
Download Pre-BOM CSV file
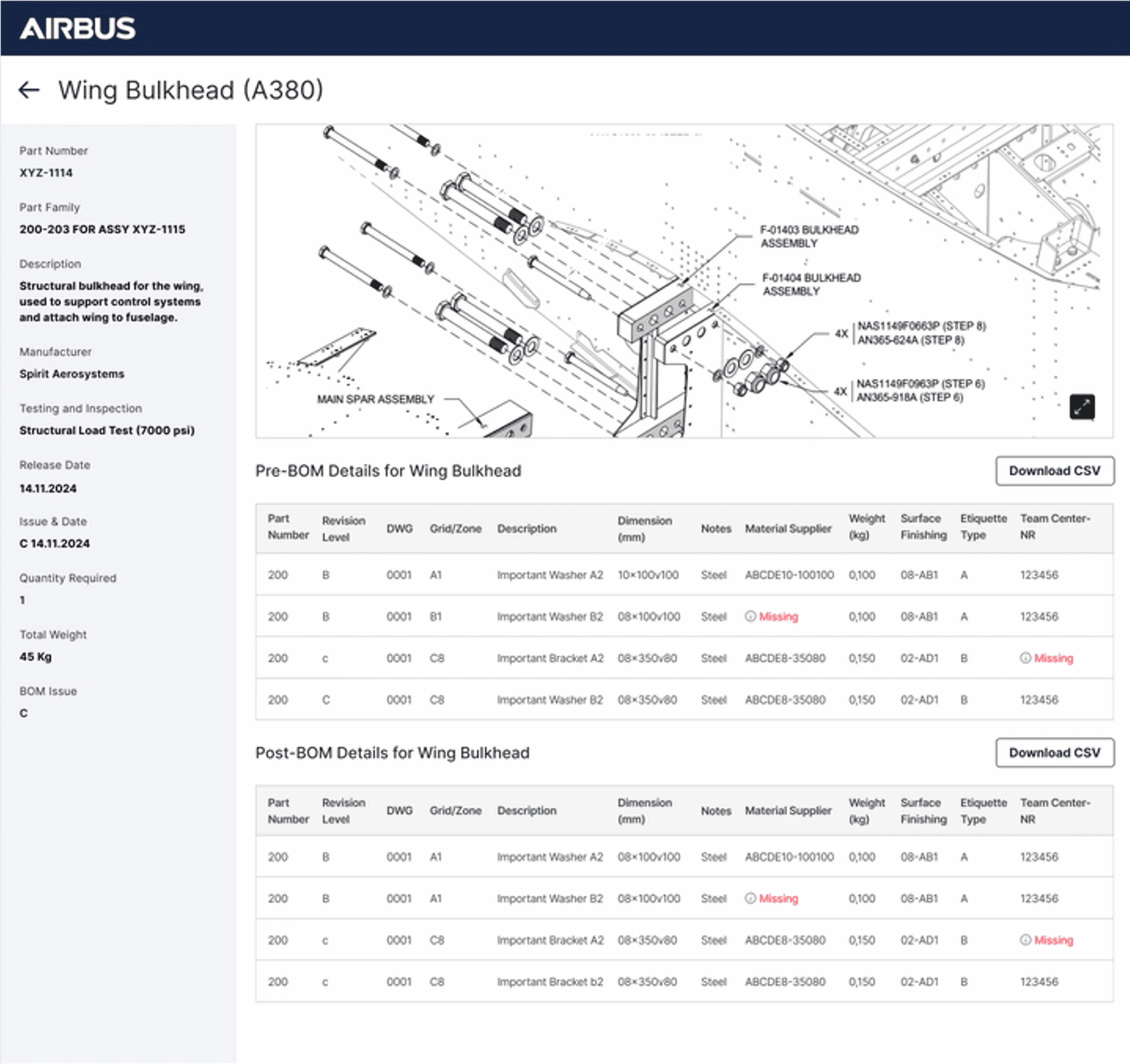click(1055, 471)
